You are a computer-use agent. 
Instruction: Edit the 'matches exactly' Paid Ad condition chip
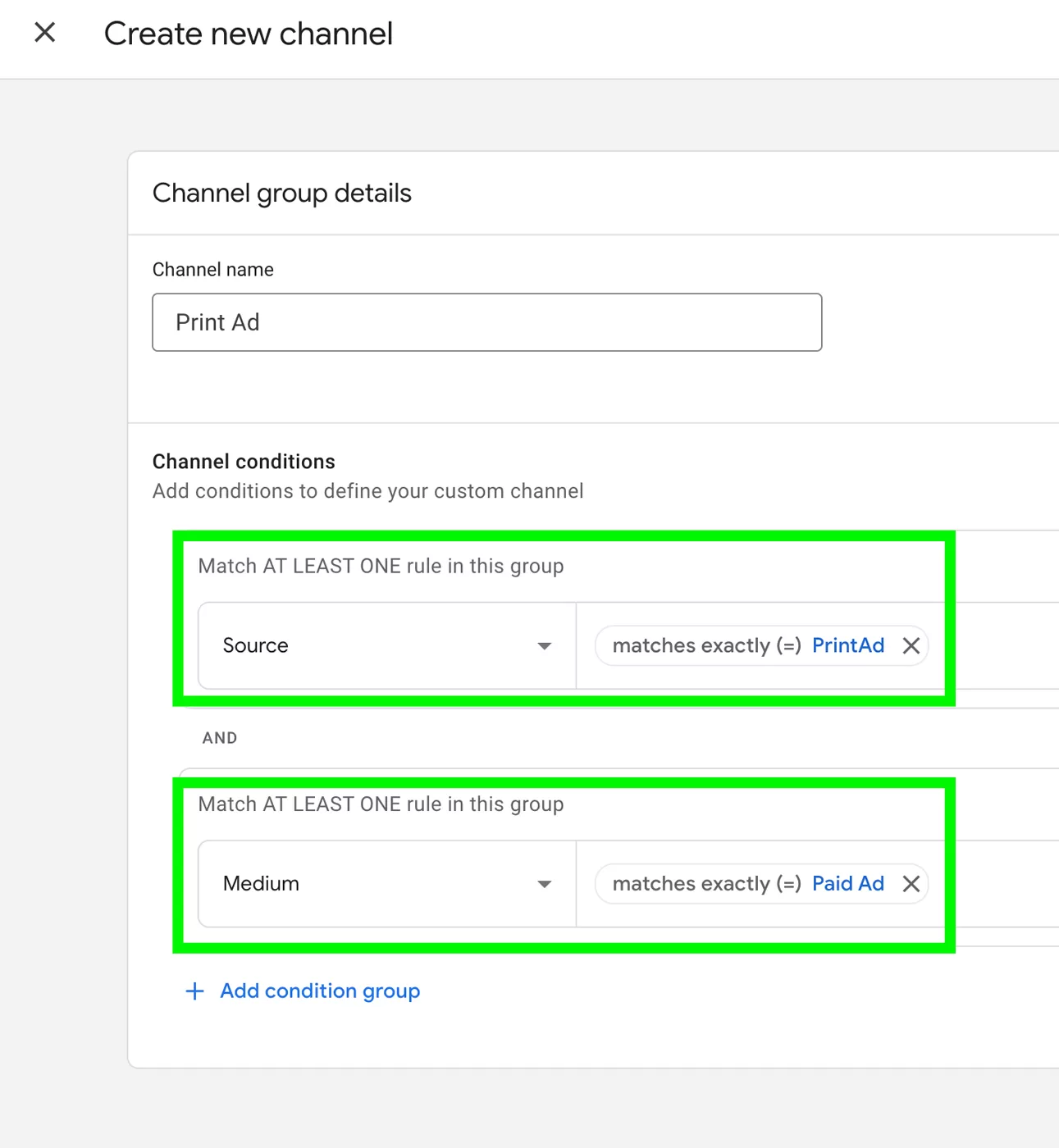click(x=705, y=884)
